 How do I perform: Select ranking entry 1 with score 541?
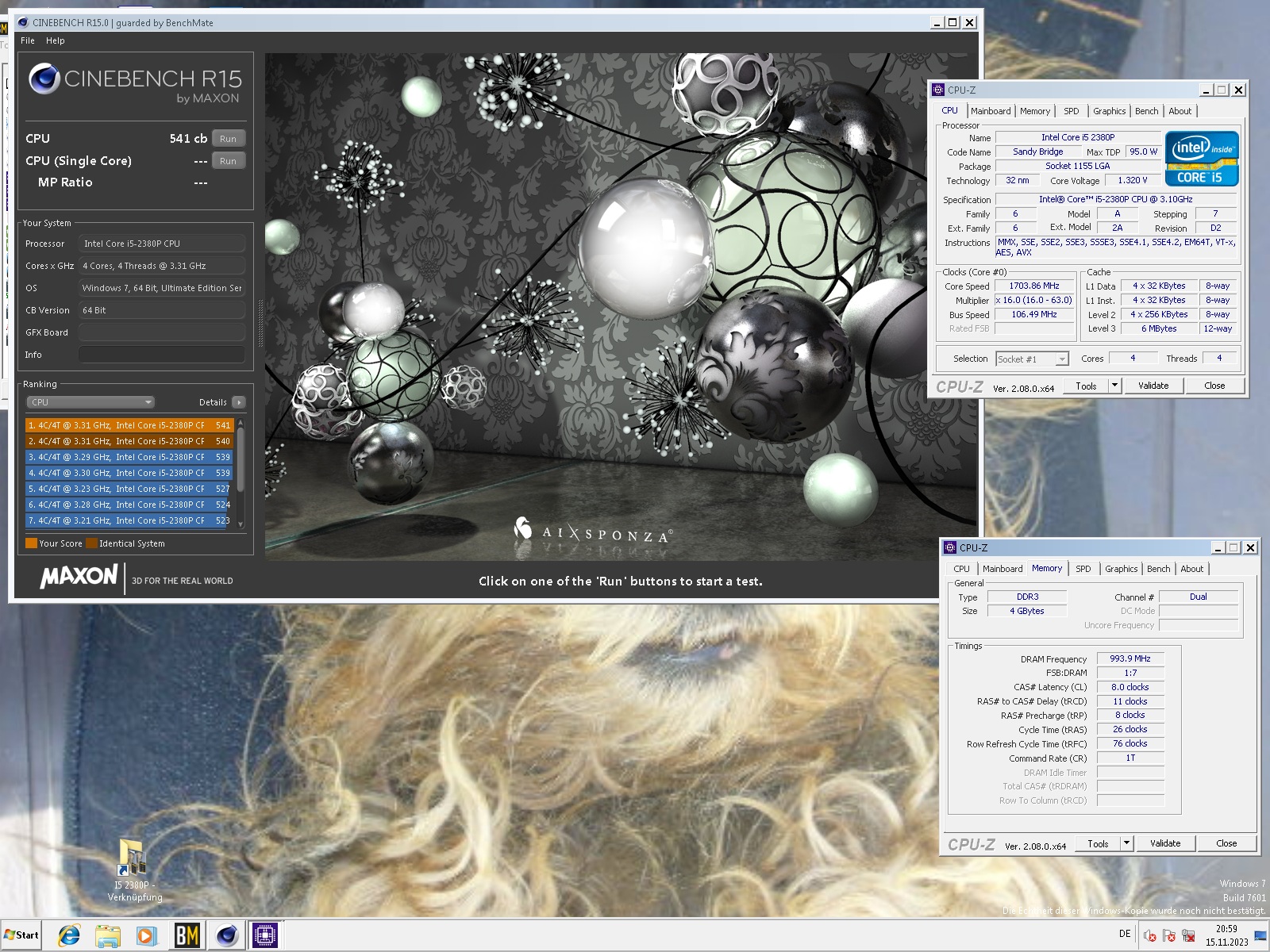pyautogui.click(x=129, y=425)
